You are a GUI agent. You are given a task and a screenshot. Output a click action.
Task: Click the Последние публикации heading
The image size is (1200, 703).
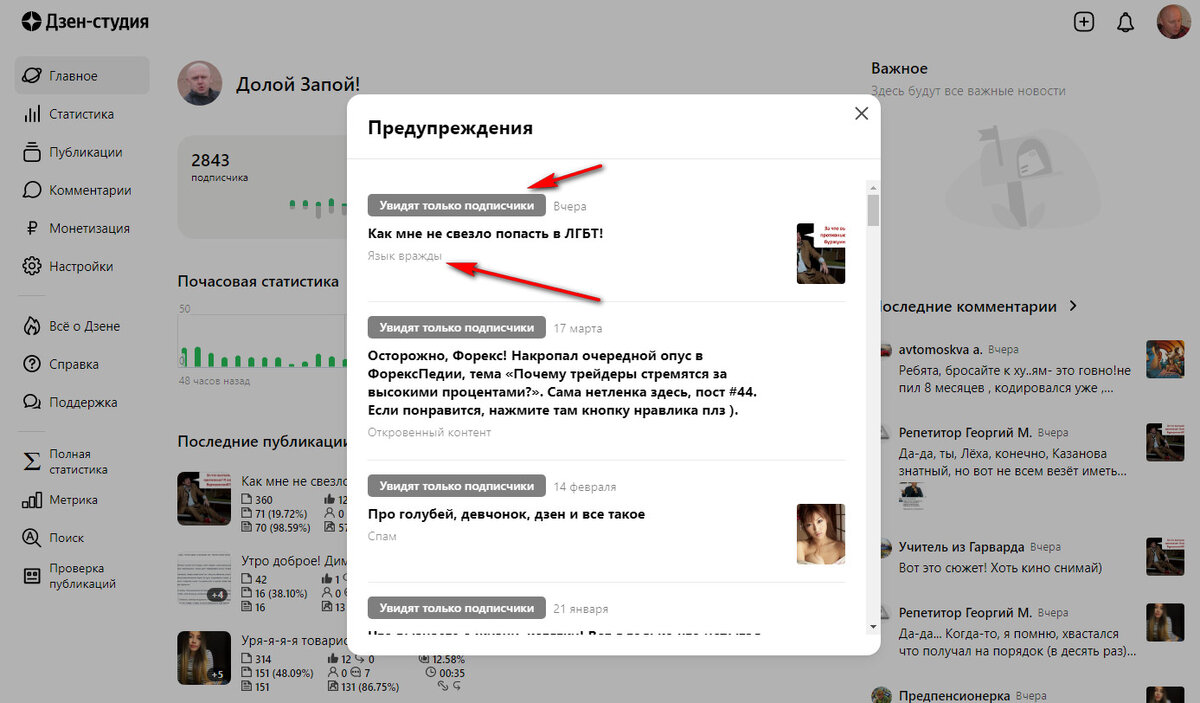pos(262,441)
